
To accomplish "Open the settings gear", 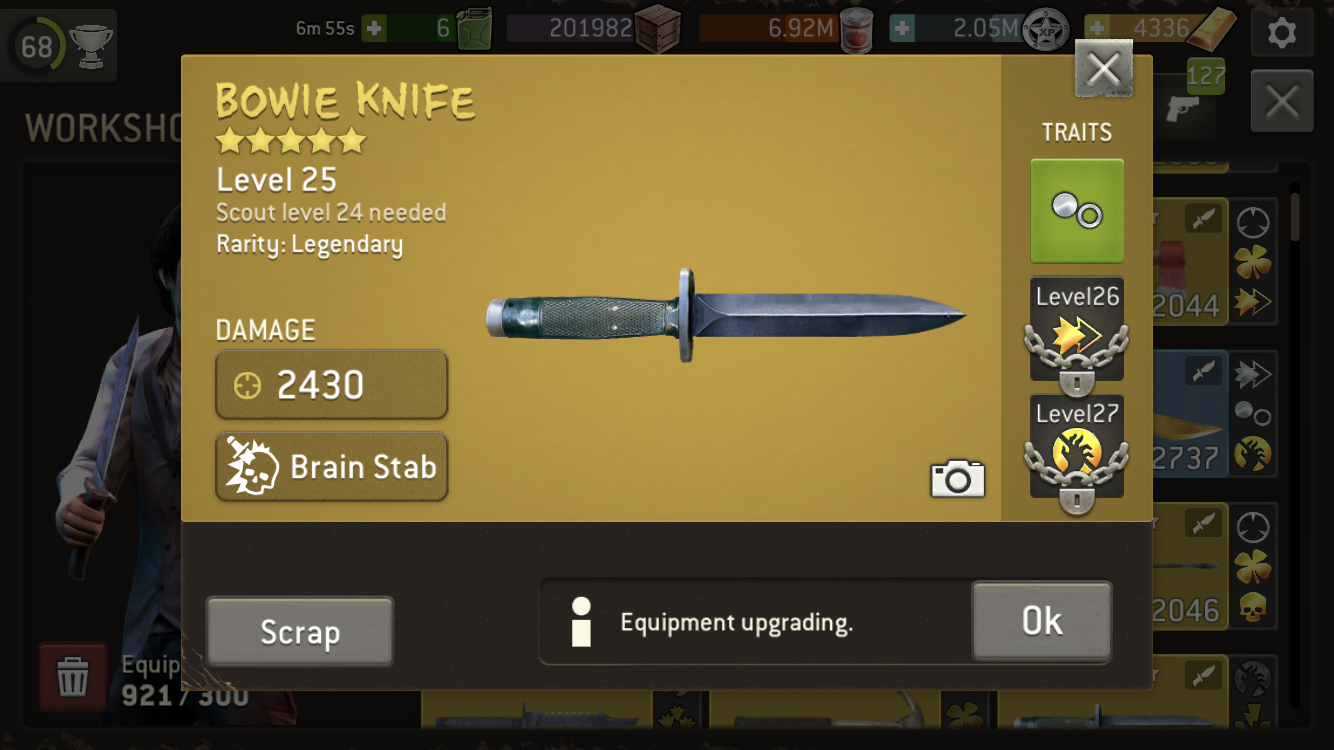I will 1282,33.
